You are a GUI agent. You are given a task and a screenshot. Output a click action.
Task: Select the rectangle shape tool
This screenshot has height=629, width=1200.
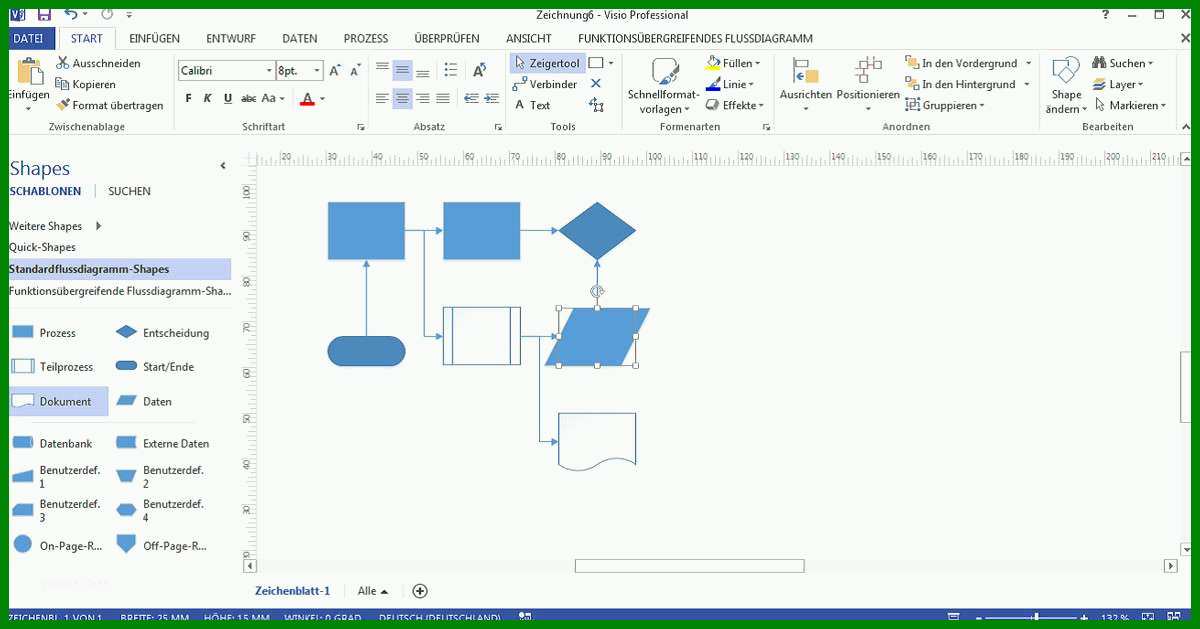point(596,63)
